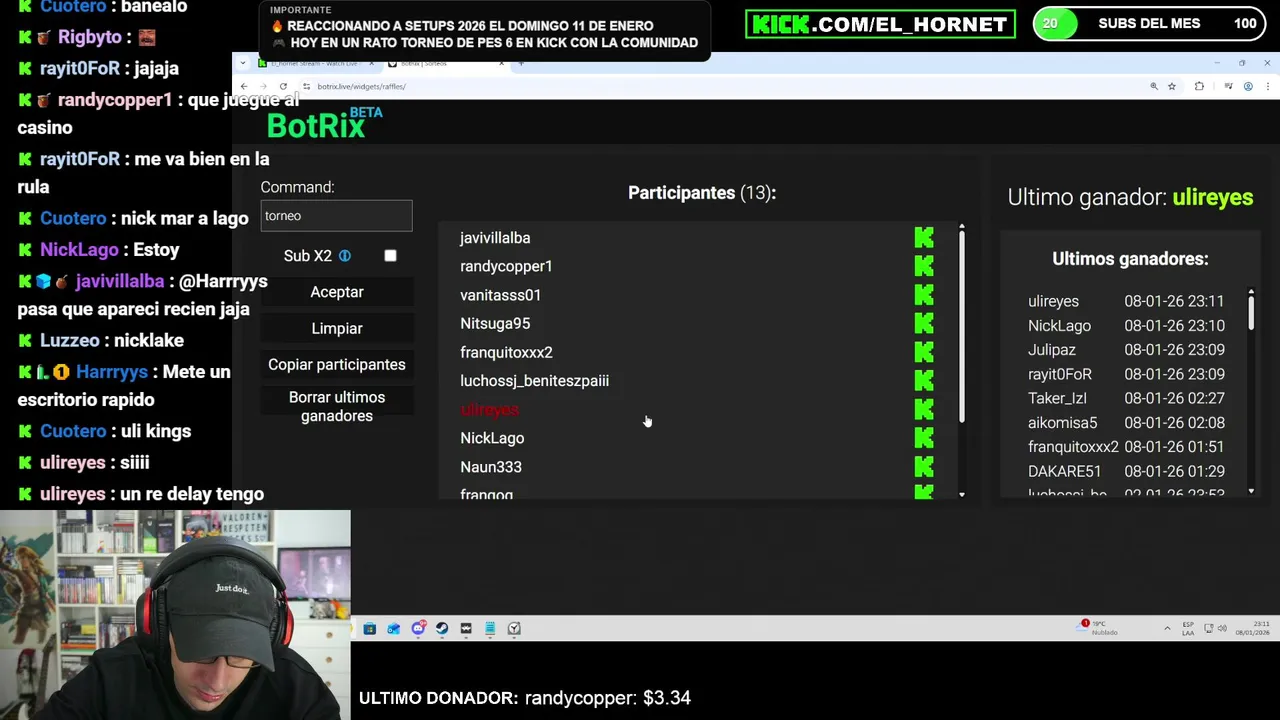The width and height of the screenshot is (1280, 720).
Task: Switch to the El_hornet Stream tab
Action: click(317, 63)
